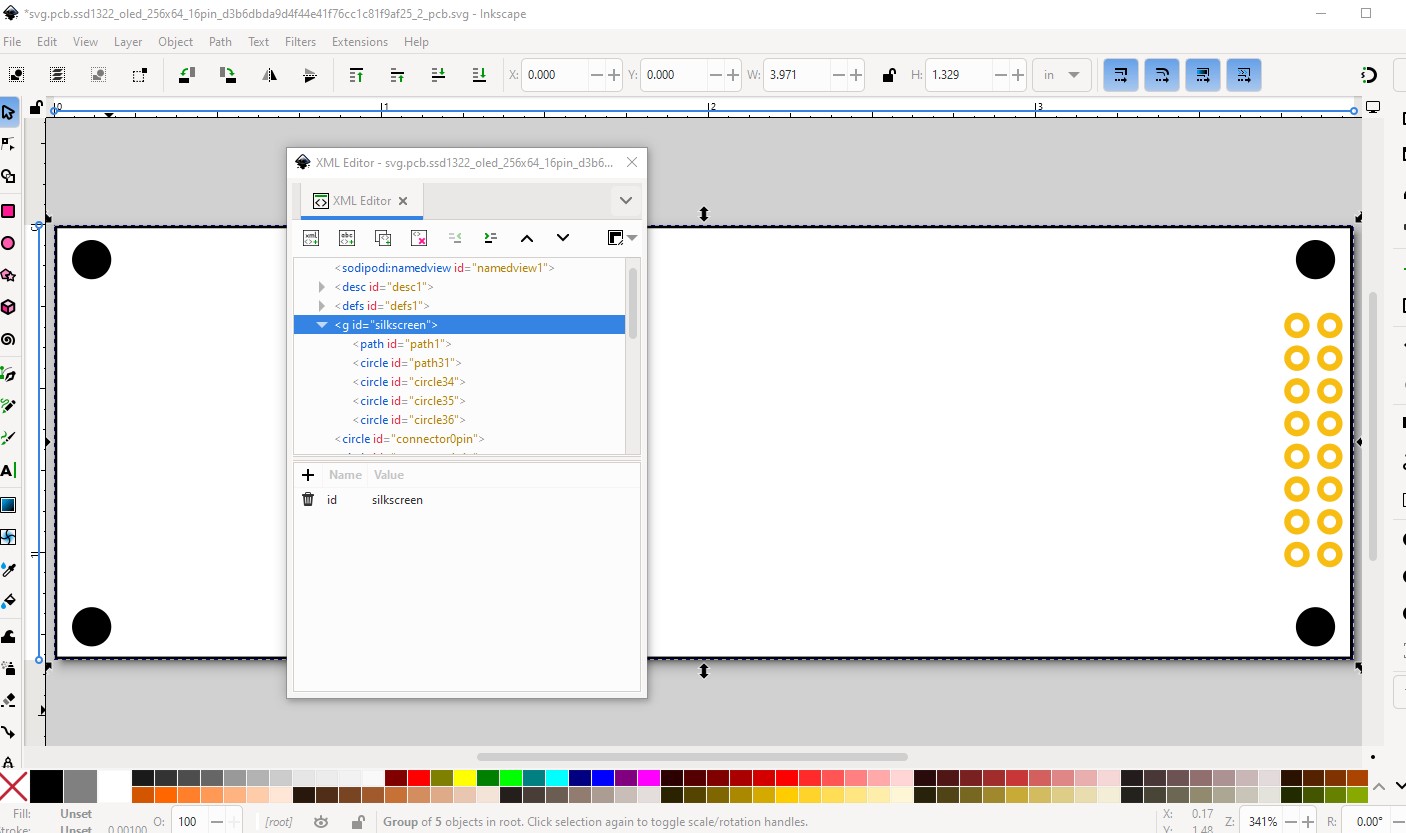Open the Filters menu
This screenshot has height=833, width=1406.
coord(300,42)
